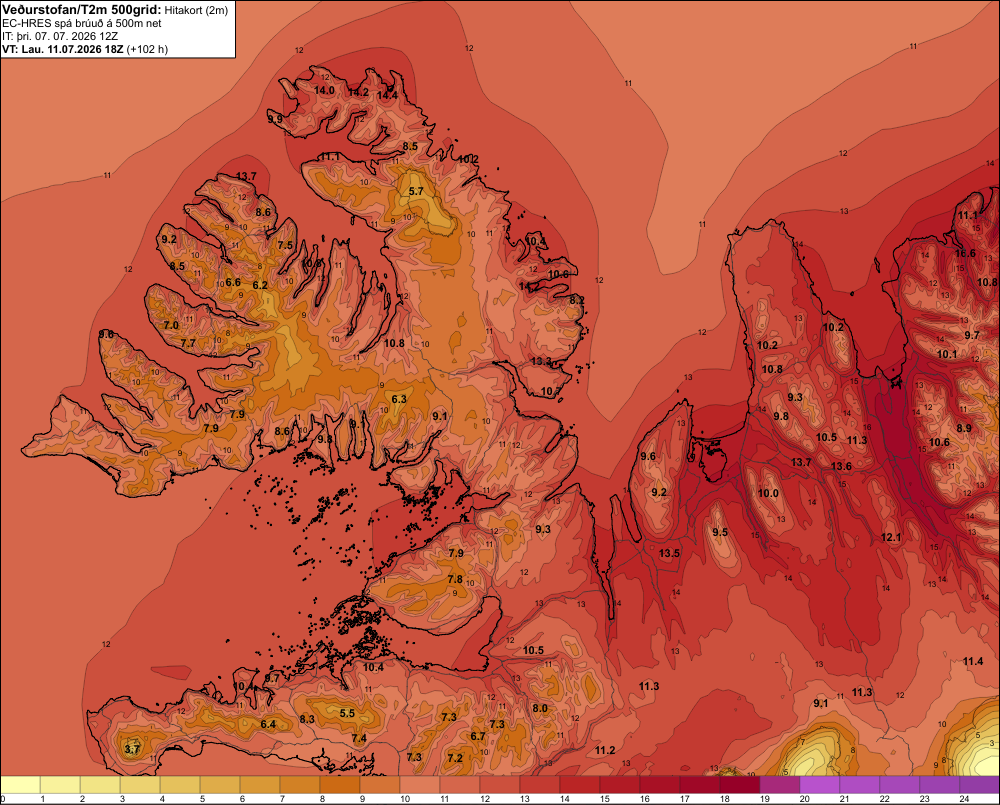Click the 5.5 temperature value
The height and width of the screenshot is (805, 1000).
[x=347, y=713]
